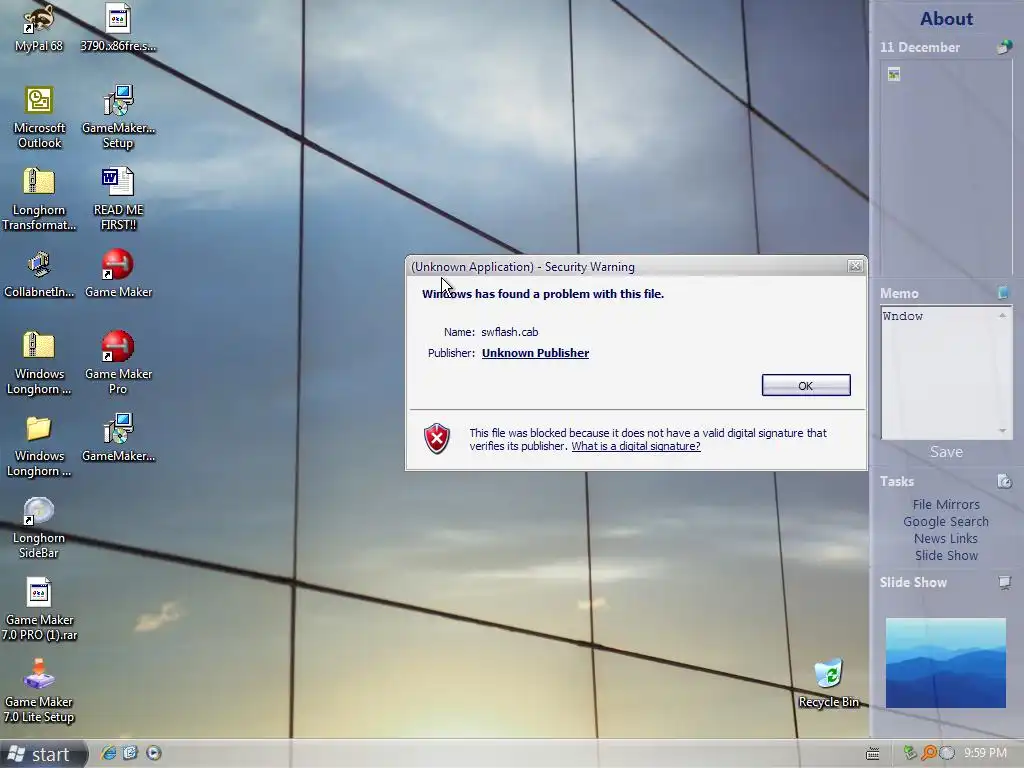
Task: Click the '11 December' date text
Action: tap(920, 47)
